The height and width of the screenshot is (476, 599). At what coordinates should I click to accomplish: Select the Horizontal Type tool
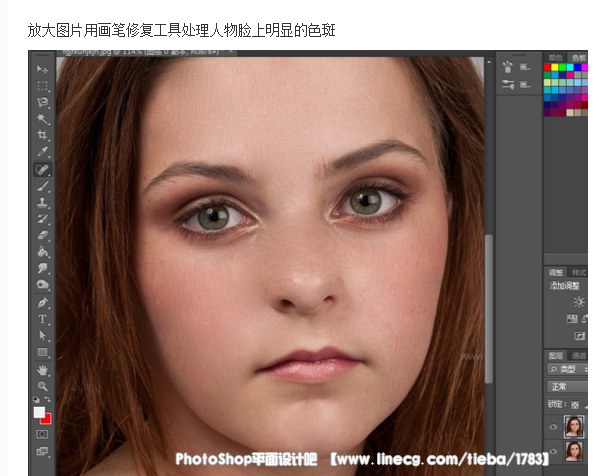point(42,319)
